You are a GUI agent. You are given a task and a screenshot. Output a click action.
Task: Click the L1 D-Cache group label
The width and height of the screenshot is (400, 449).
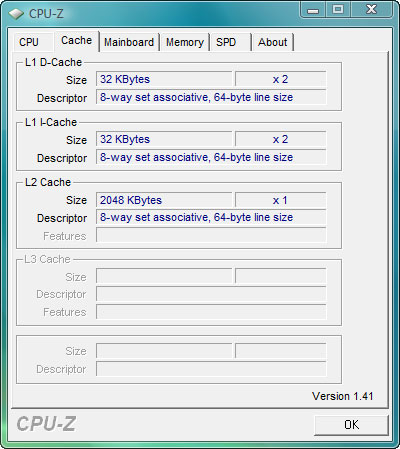53,62
